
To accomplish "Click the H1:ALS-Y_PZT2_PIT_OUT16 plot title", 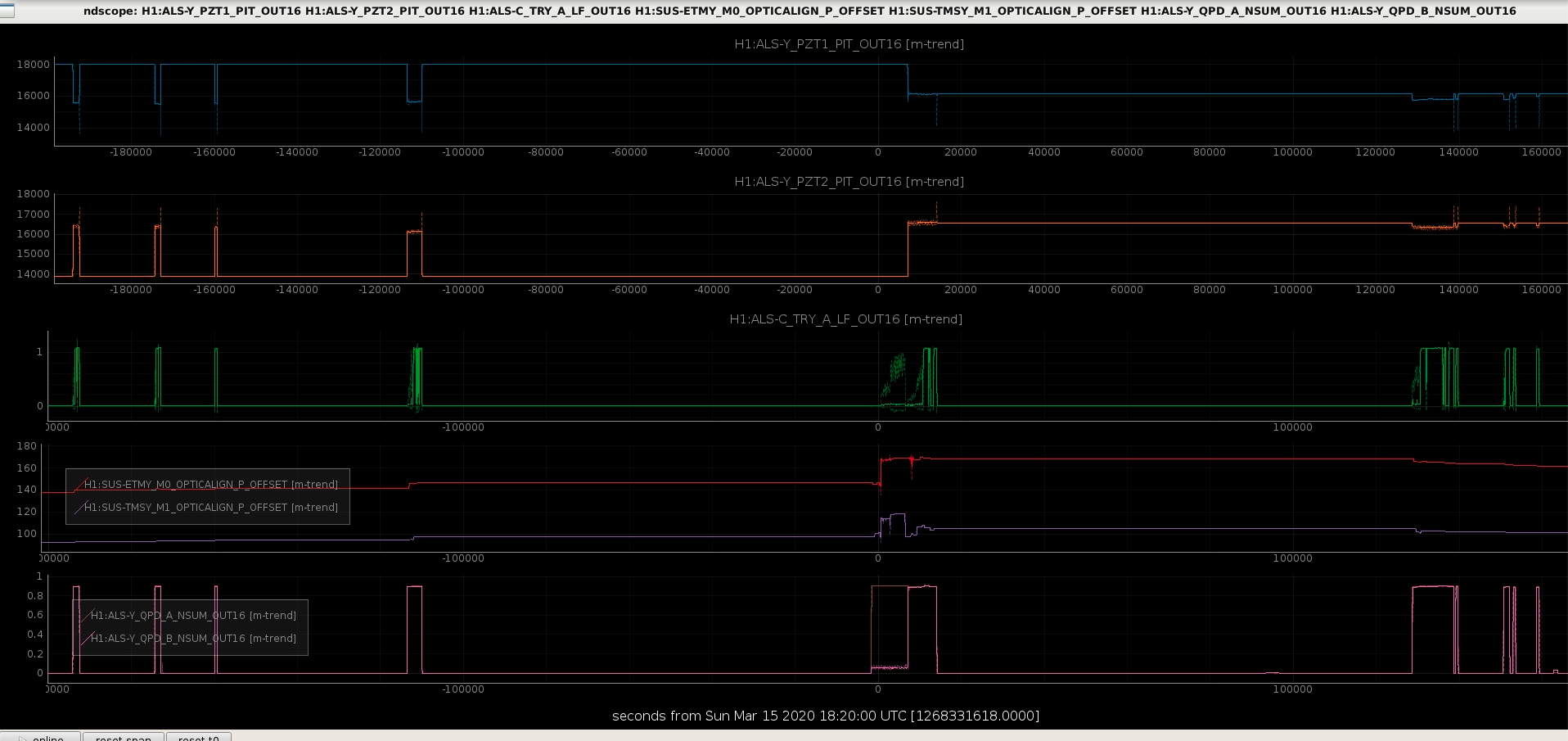I will point(849,182).
